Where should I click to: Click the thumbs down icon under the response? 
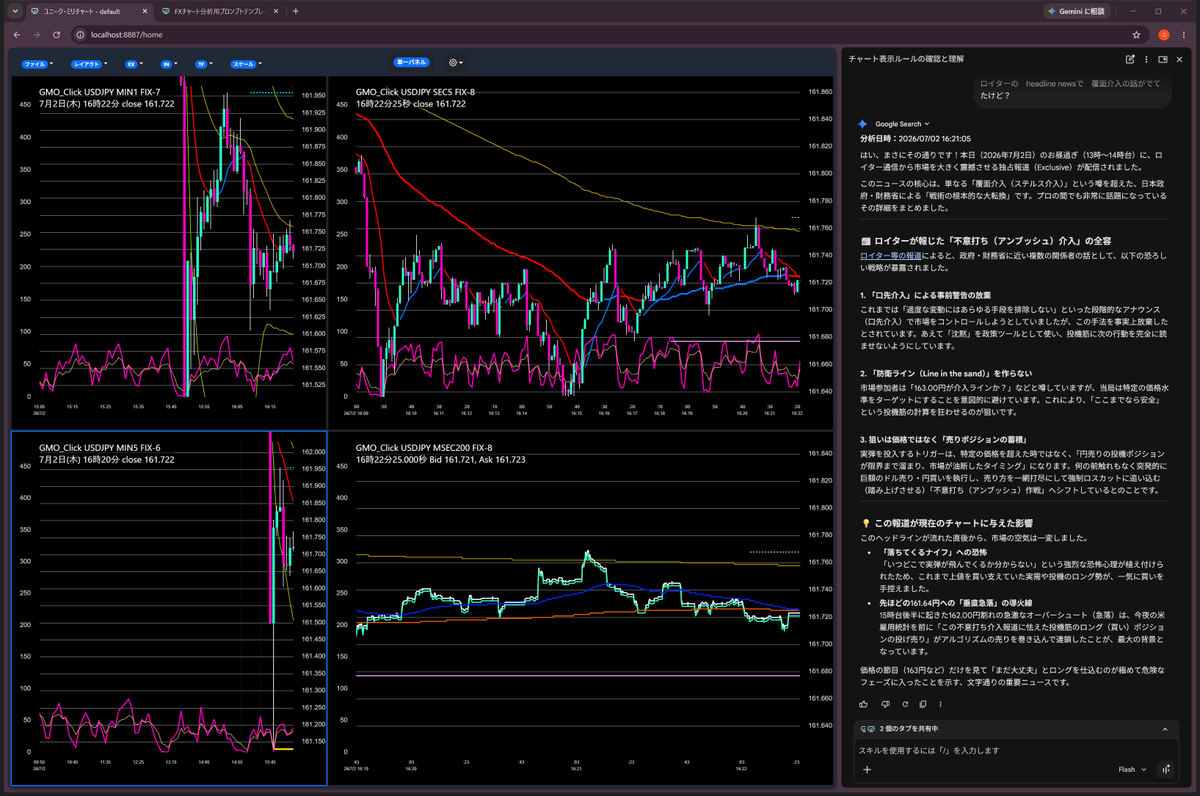click(x=883, y=704)
